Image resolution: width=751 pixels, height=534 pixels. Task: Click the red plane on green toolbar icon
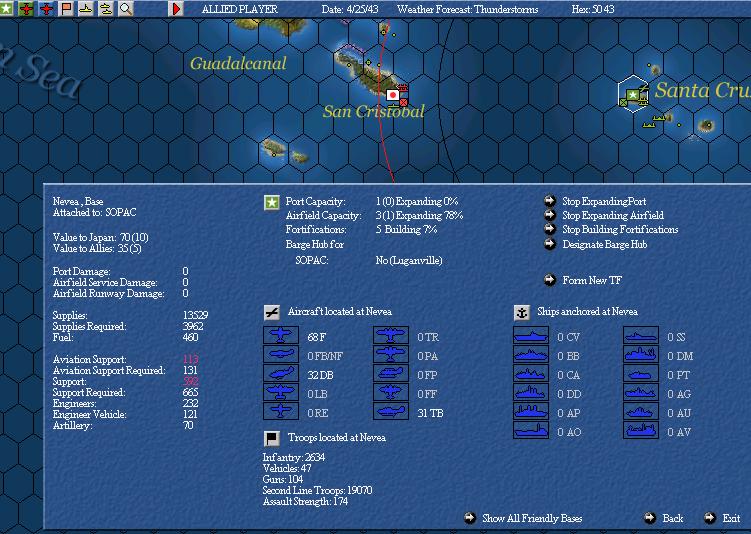pos(26,8)
